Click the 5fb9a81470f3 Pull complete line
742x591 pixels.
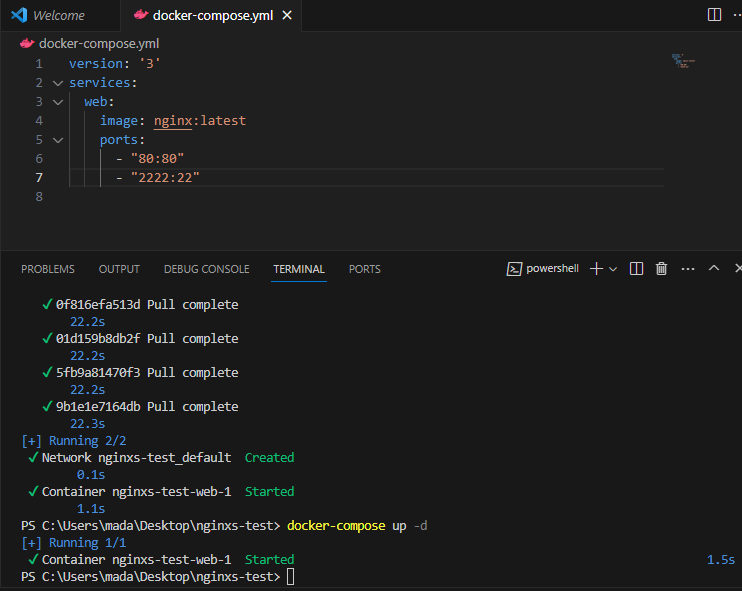pyautogui.click(x=140, y=372)
